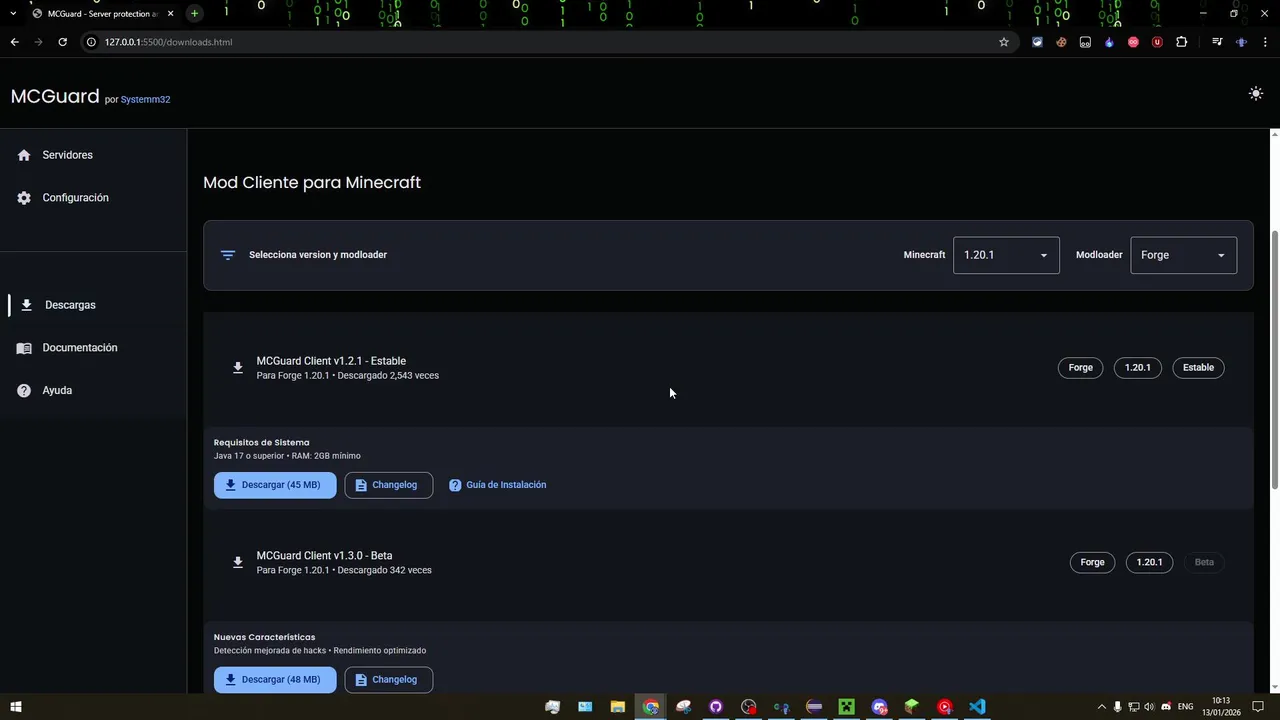Open the blue flame extension icon

click(x=1109, y=42)
